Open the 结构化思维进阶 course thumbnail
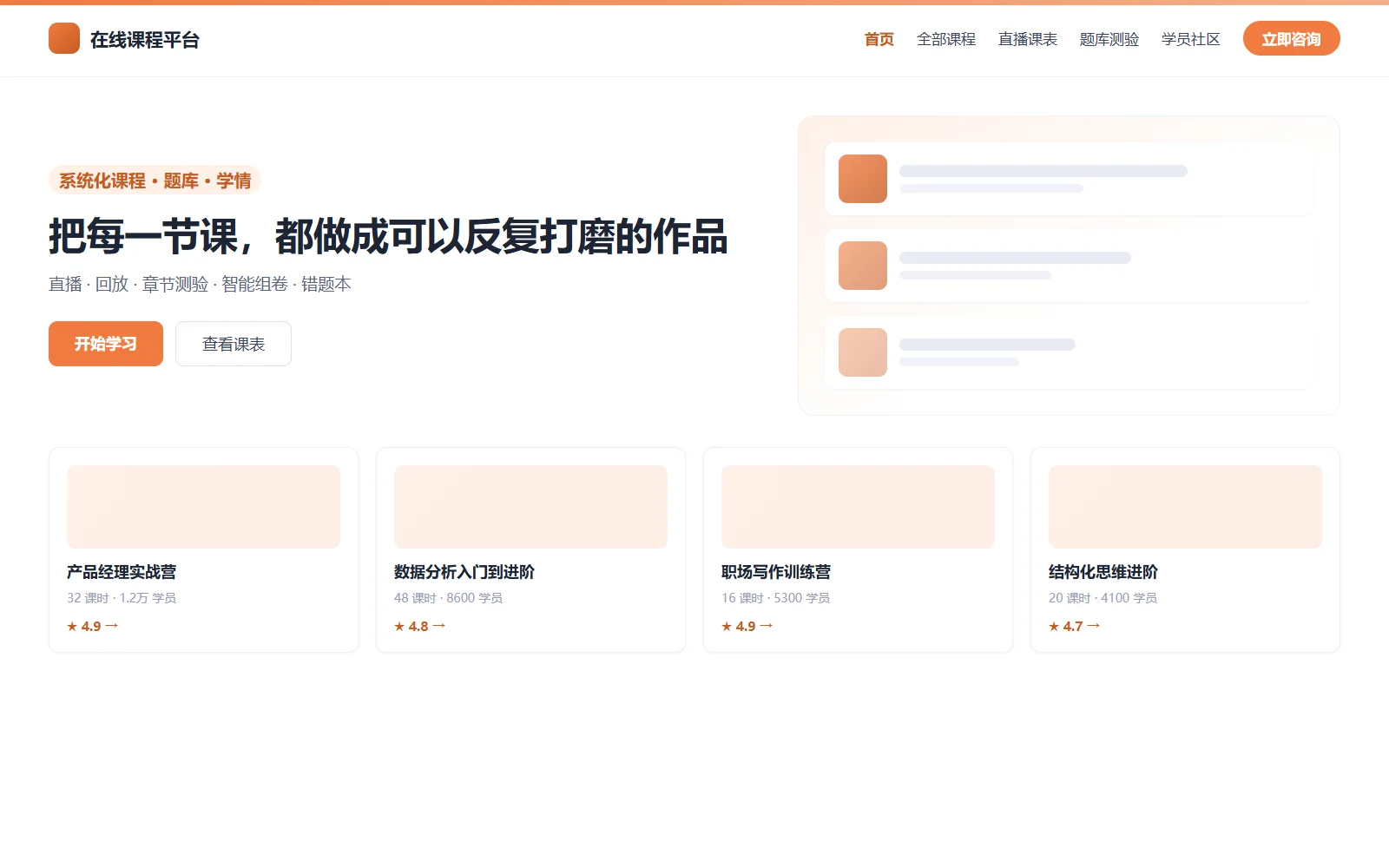Viewport: 1389px width, 868px height. [x=1185, y=507]
